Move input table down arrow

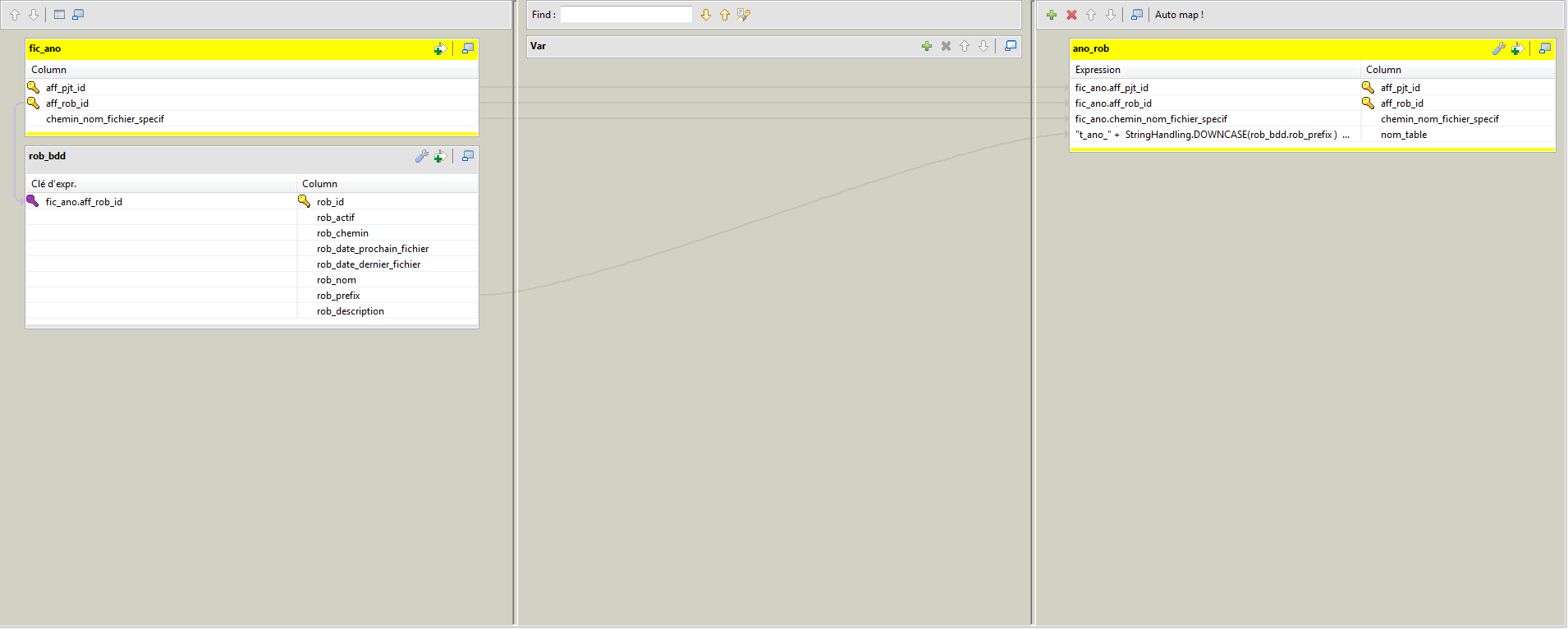coord(34,15)
